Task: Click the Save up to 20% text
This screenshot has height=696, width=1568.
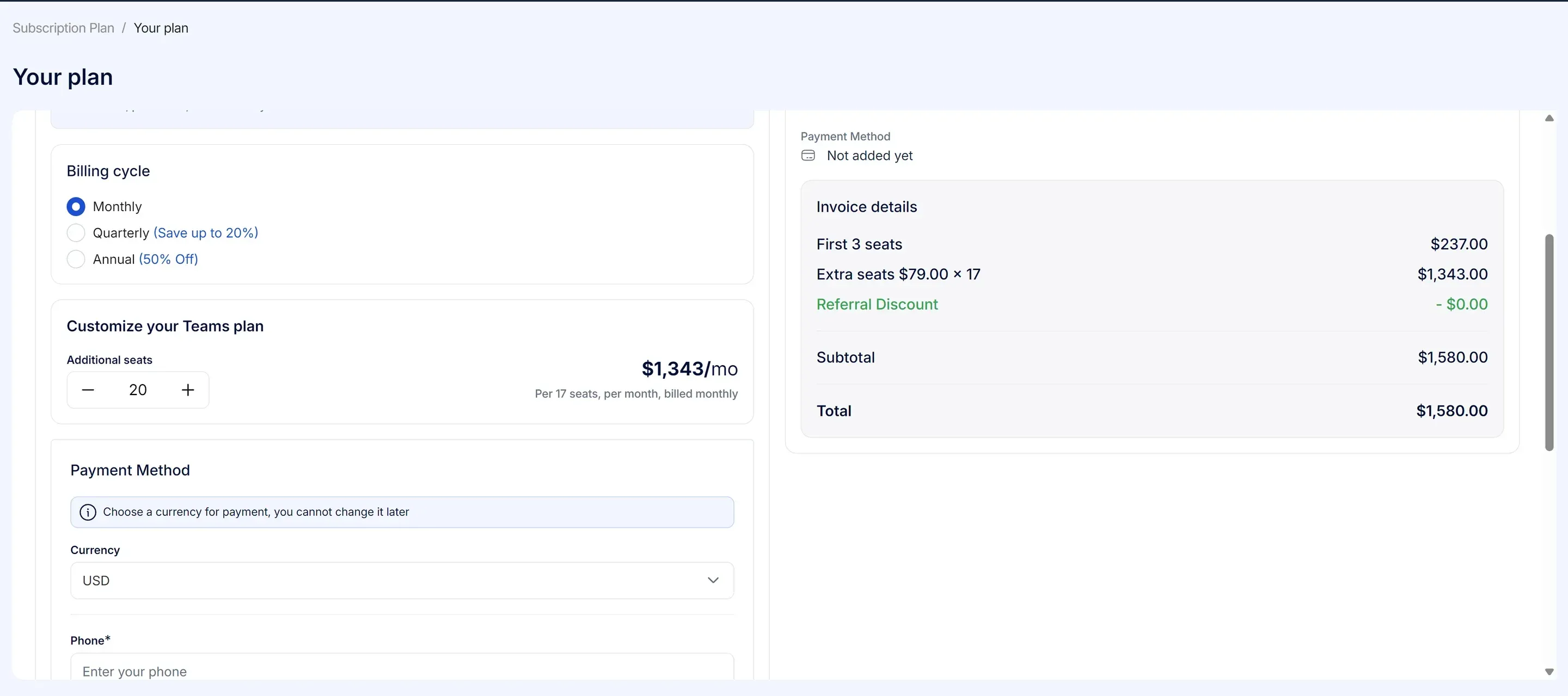Action: coord(206,233)
